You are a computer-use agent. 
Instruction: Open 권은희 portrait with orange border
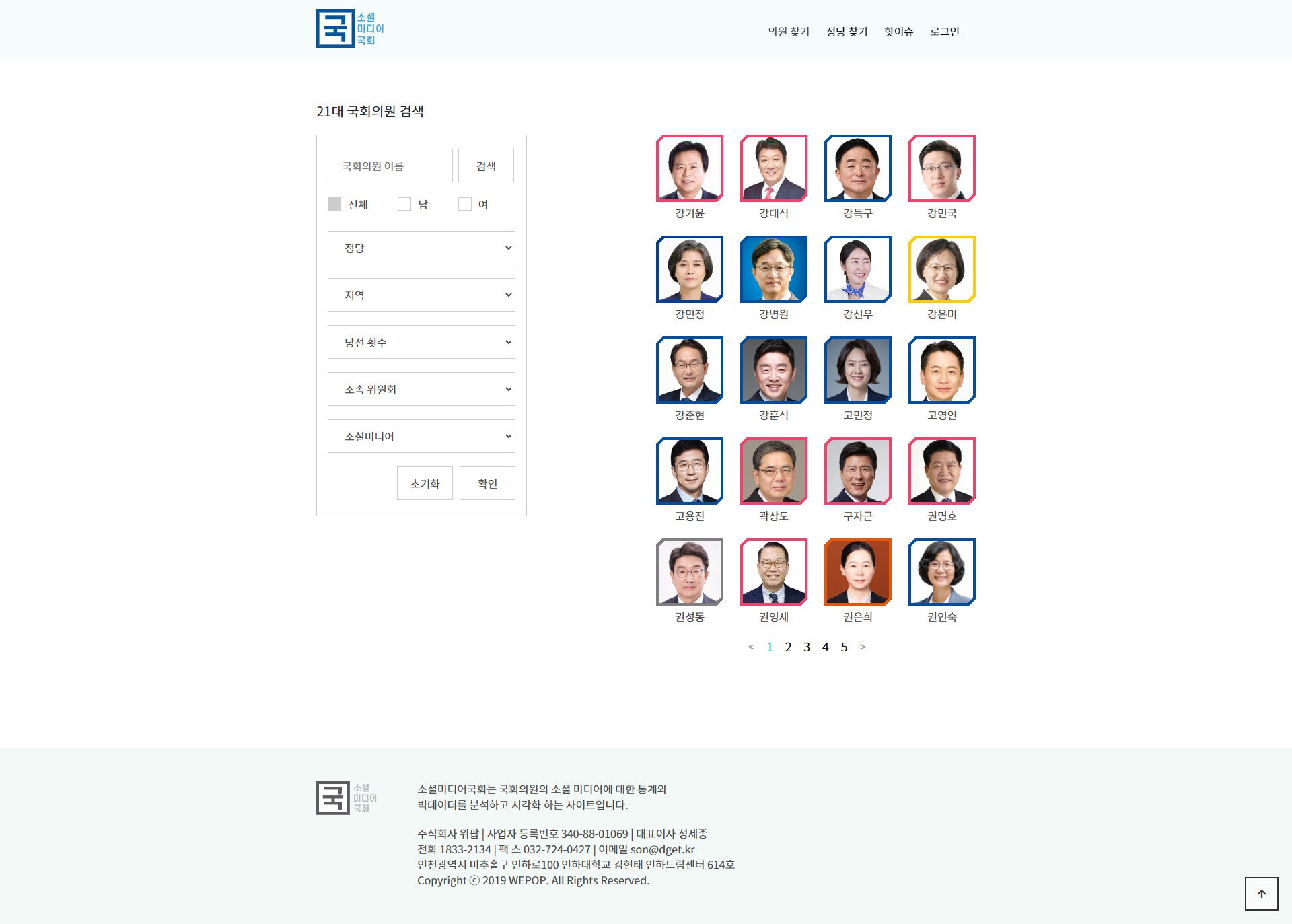[857, 572]
